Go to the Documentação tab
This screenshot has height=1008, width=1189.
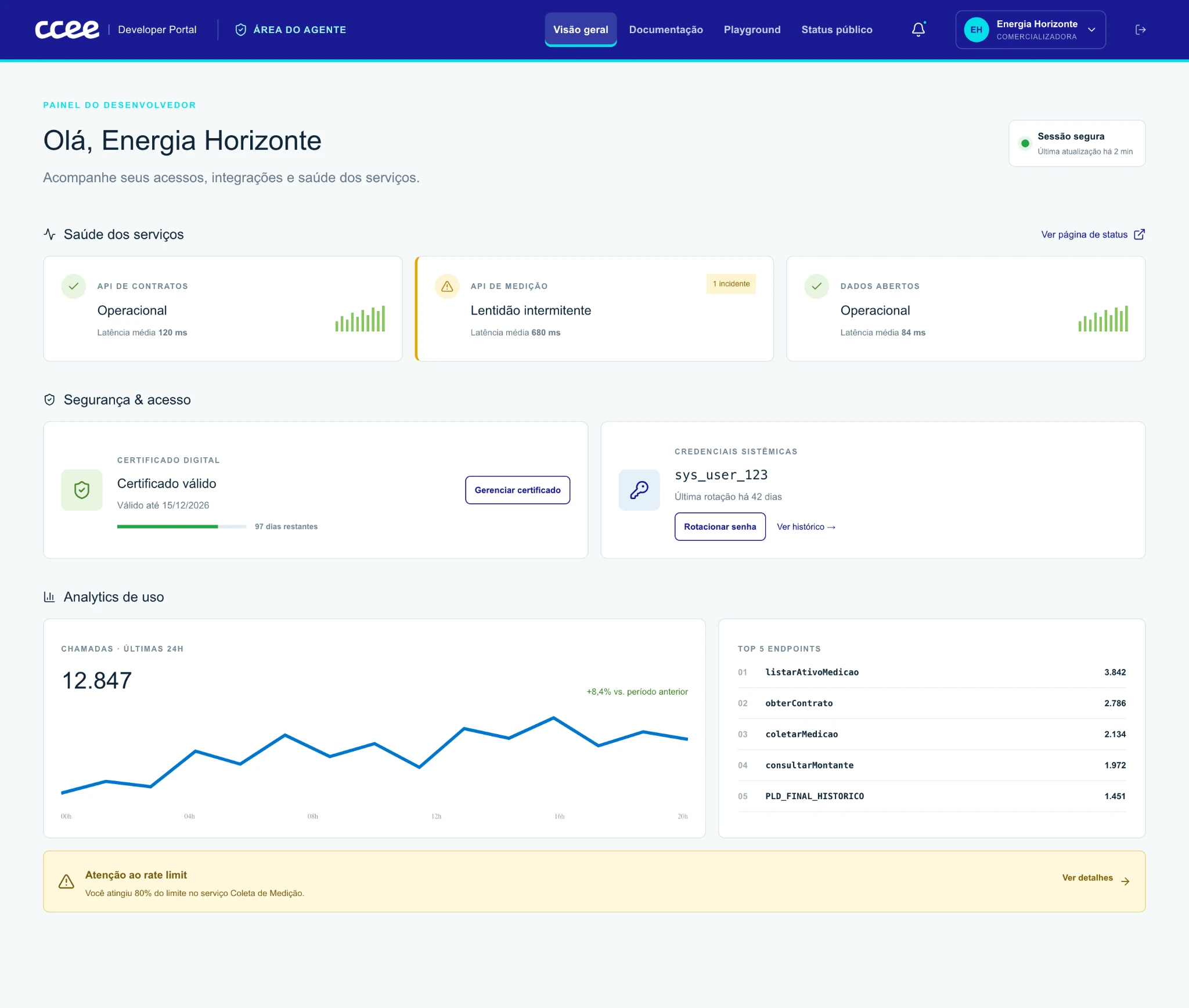[x=665, y=30]
